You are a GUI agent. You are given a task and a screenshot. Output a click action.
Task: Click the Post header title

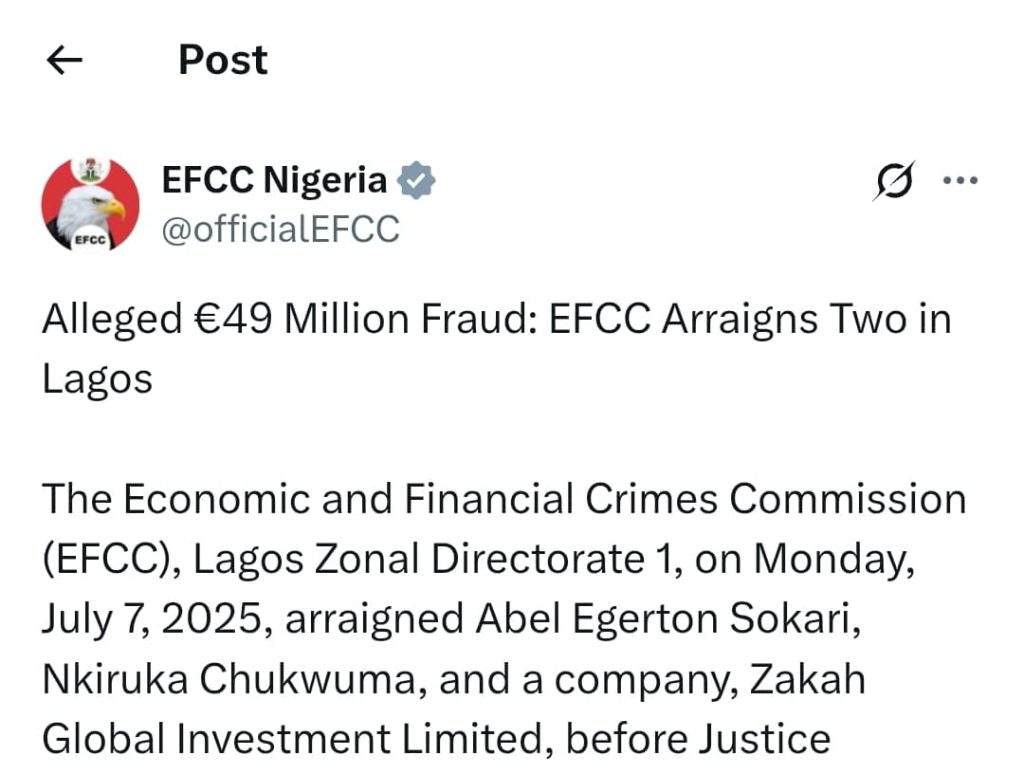click(x=223, y=60)
